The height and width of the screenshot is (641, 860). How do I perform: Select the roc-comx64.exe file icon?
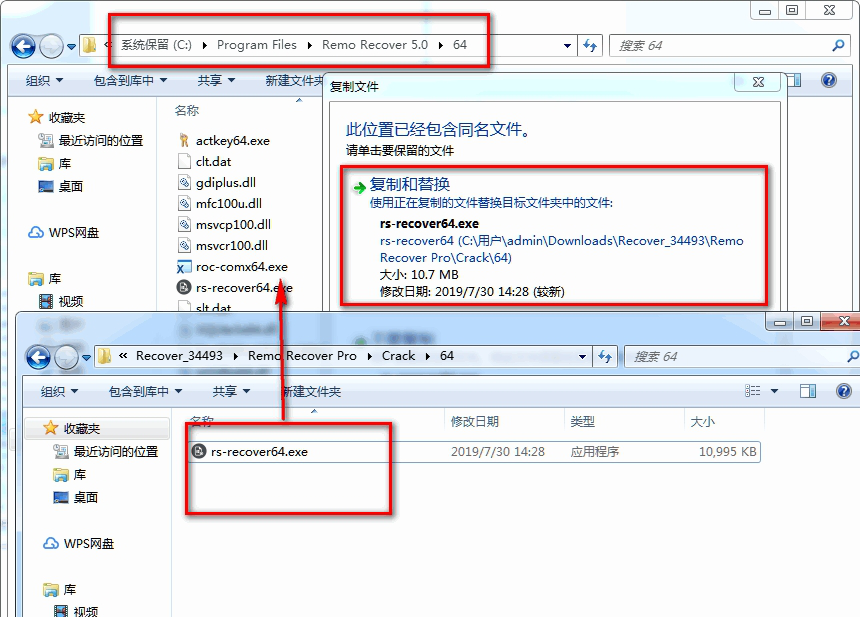tap(183, 267)
